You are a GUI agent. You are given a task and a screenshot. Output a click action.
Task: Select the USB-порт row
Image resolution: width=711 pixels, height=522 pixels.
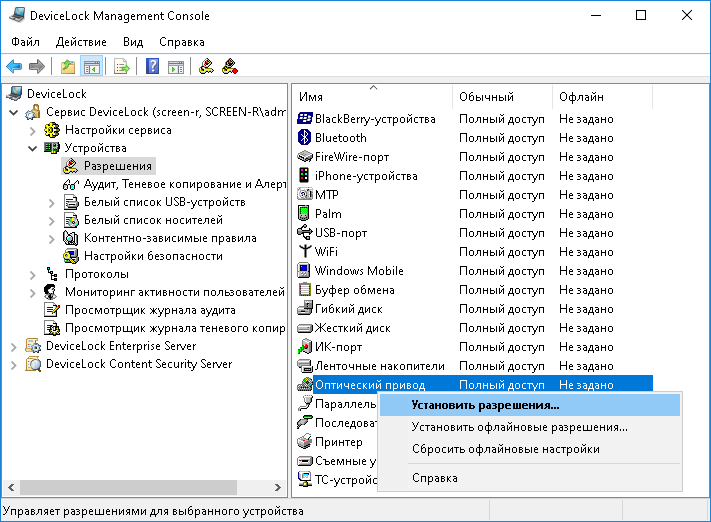340,233
